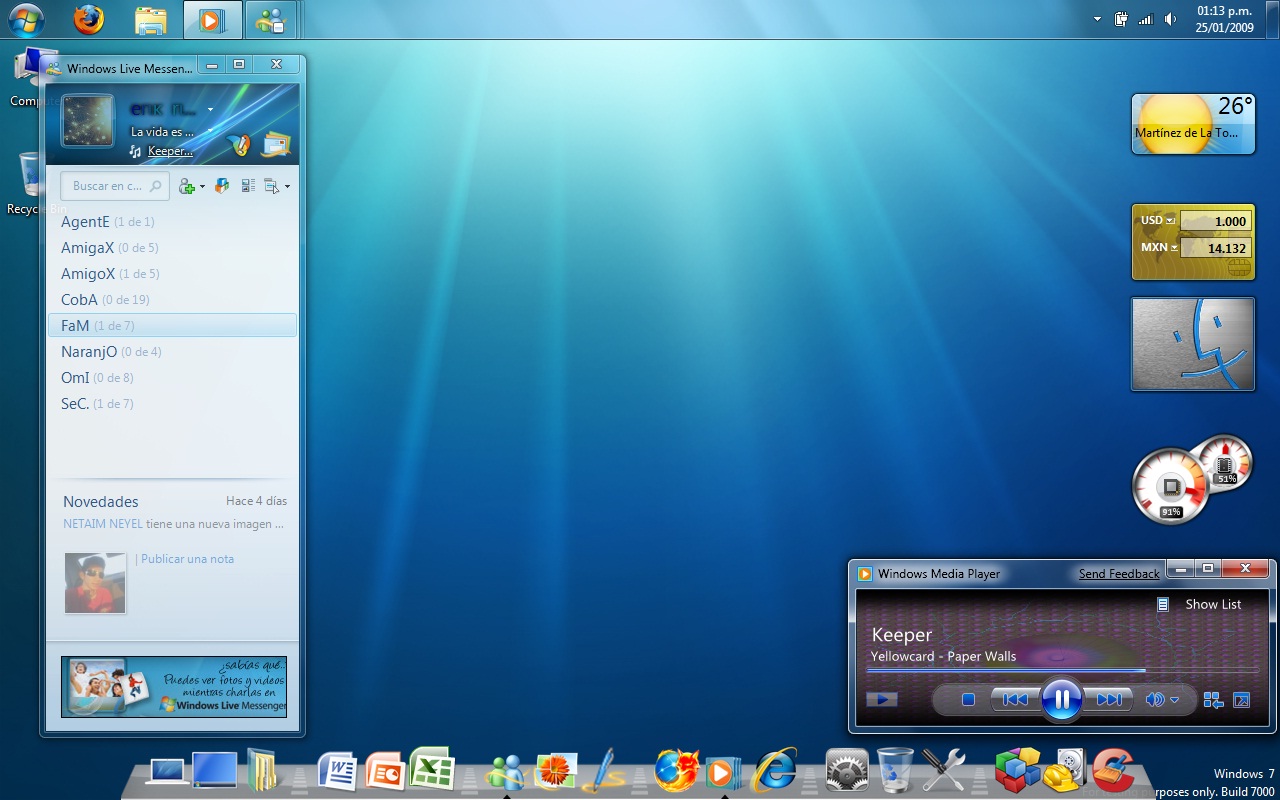
Task: Switch Media Player to library view
Action: [1213, 700]
